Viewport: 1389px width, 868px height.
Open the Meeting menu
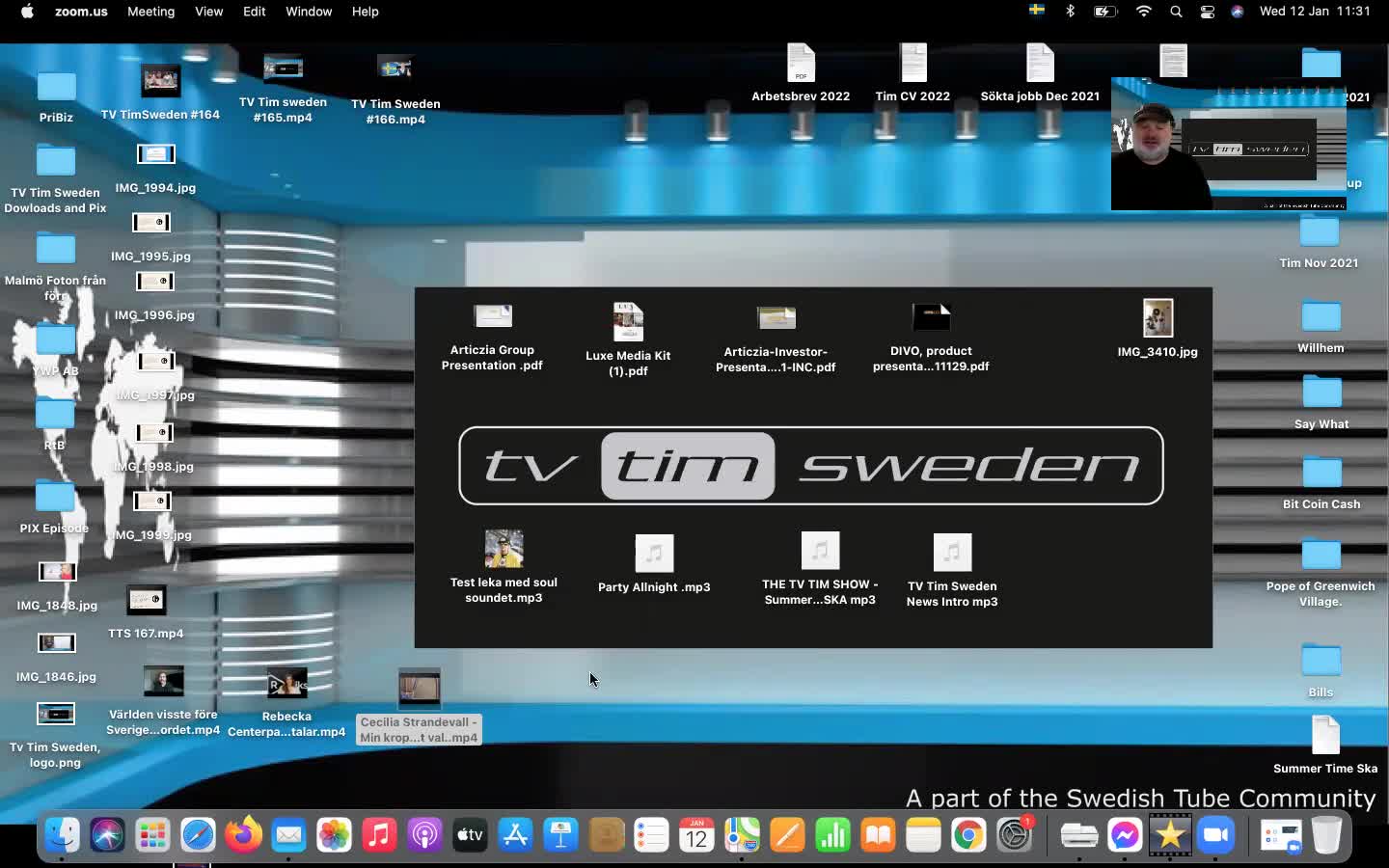tap(151, 12)
